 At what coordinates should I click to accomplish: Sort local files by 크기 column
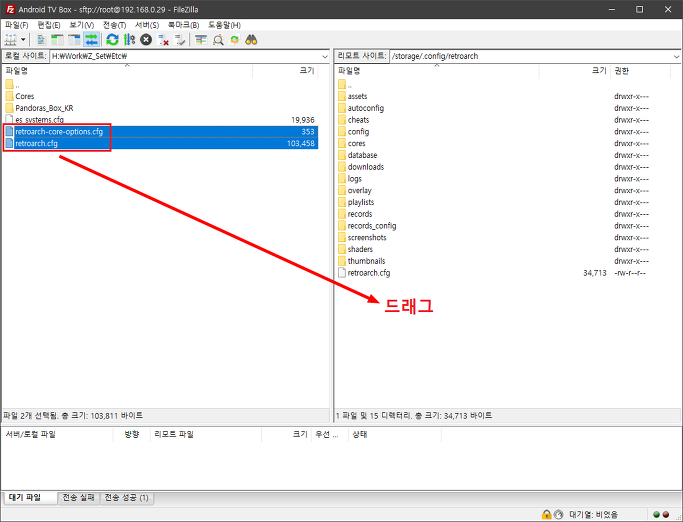tap(285, 71)
